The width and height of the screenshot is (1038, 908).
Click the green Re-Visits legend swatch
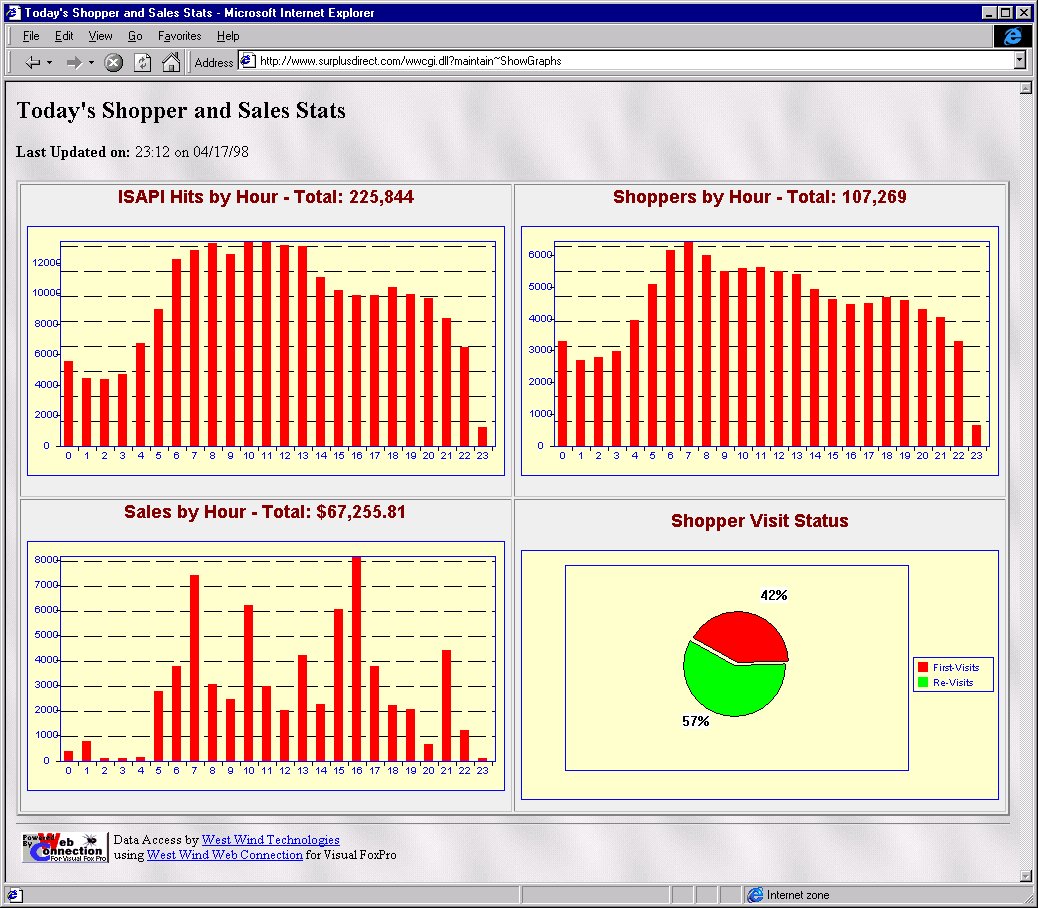923,682
